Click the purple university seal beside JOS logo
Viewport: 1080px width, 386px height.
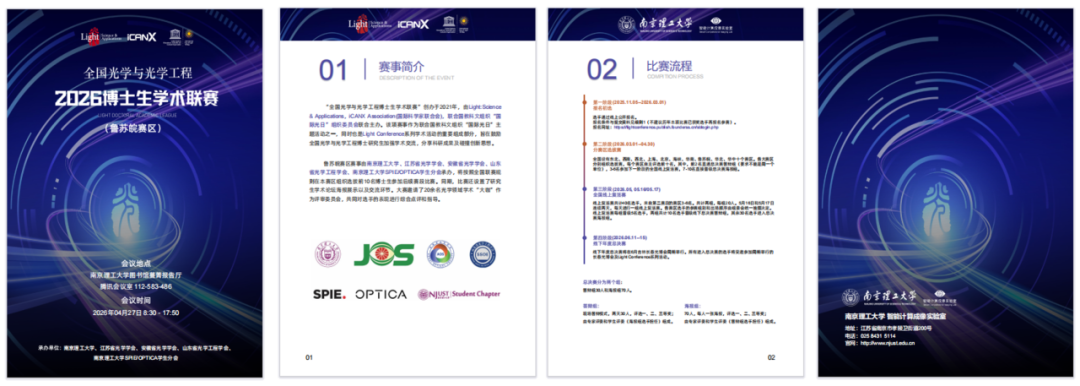point(327,254)
